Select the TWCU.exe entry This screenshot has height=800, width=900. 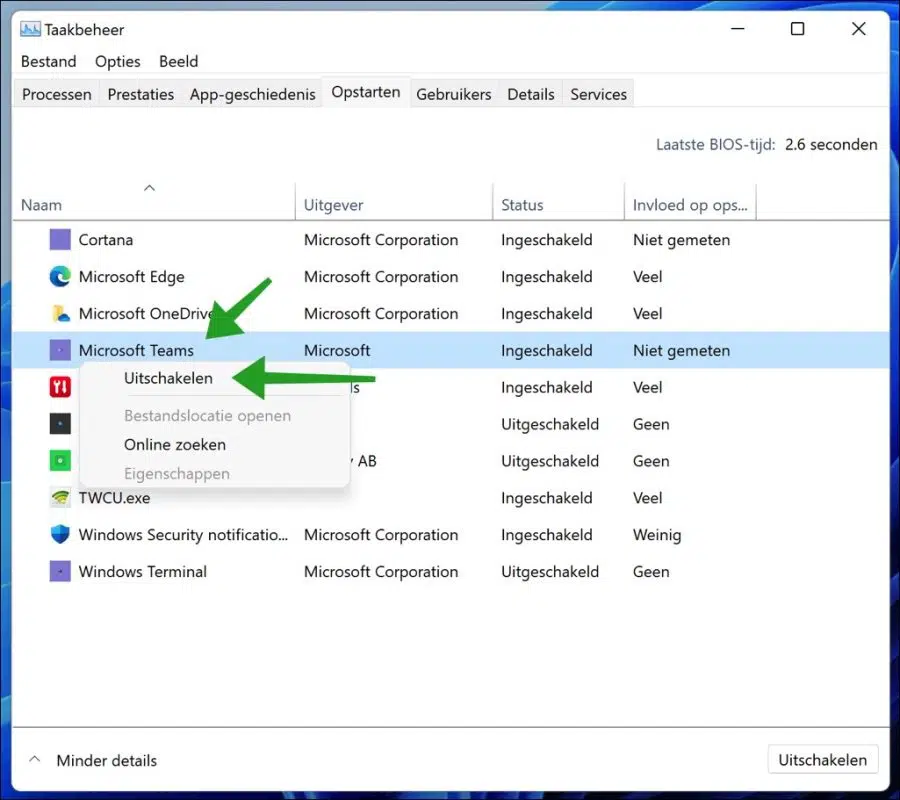click(114, 498)
